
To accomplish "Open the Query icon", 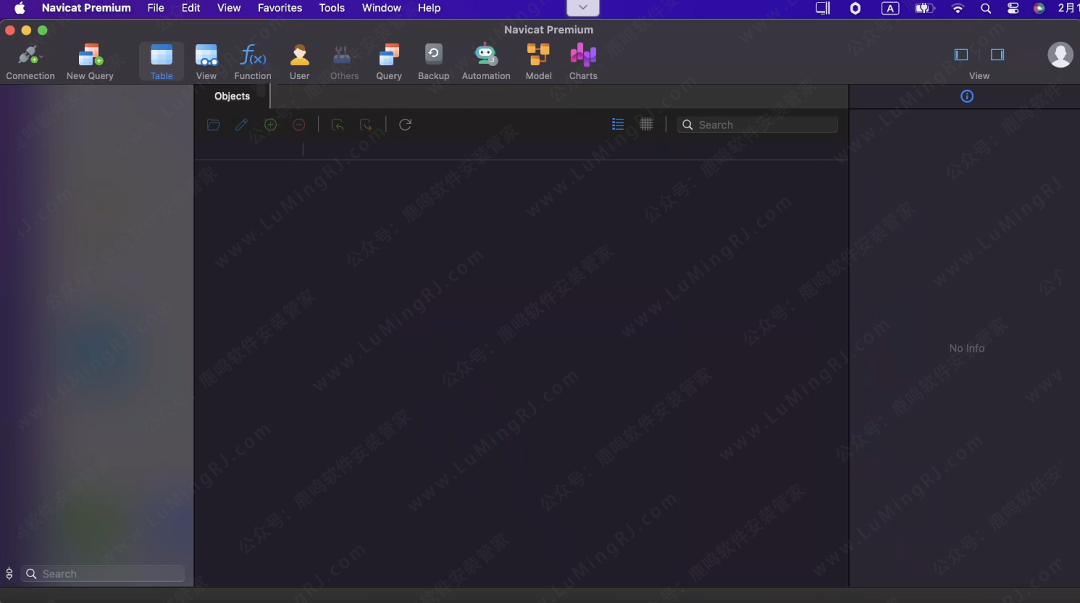I will 388,61.
